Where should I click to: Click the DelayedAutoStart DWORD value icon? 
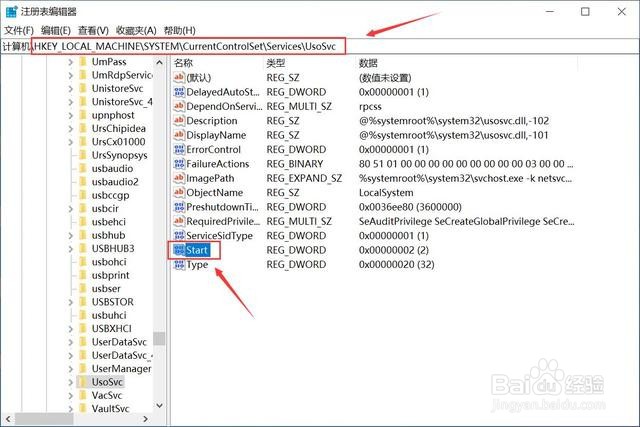click(x=179, y=92)
